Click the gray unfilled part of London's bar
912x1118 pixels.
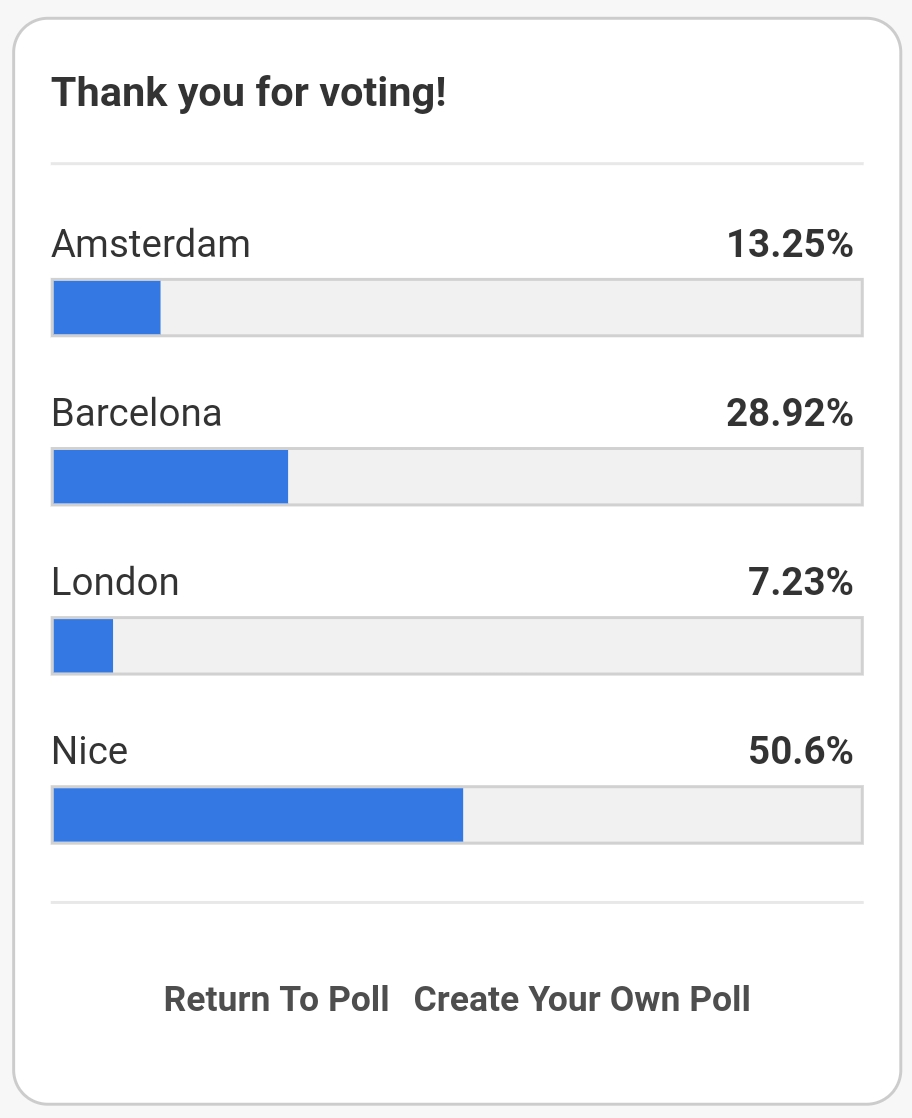[x=486, y=646]
